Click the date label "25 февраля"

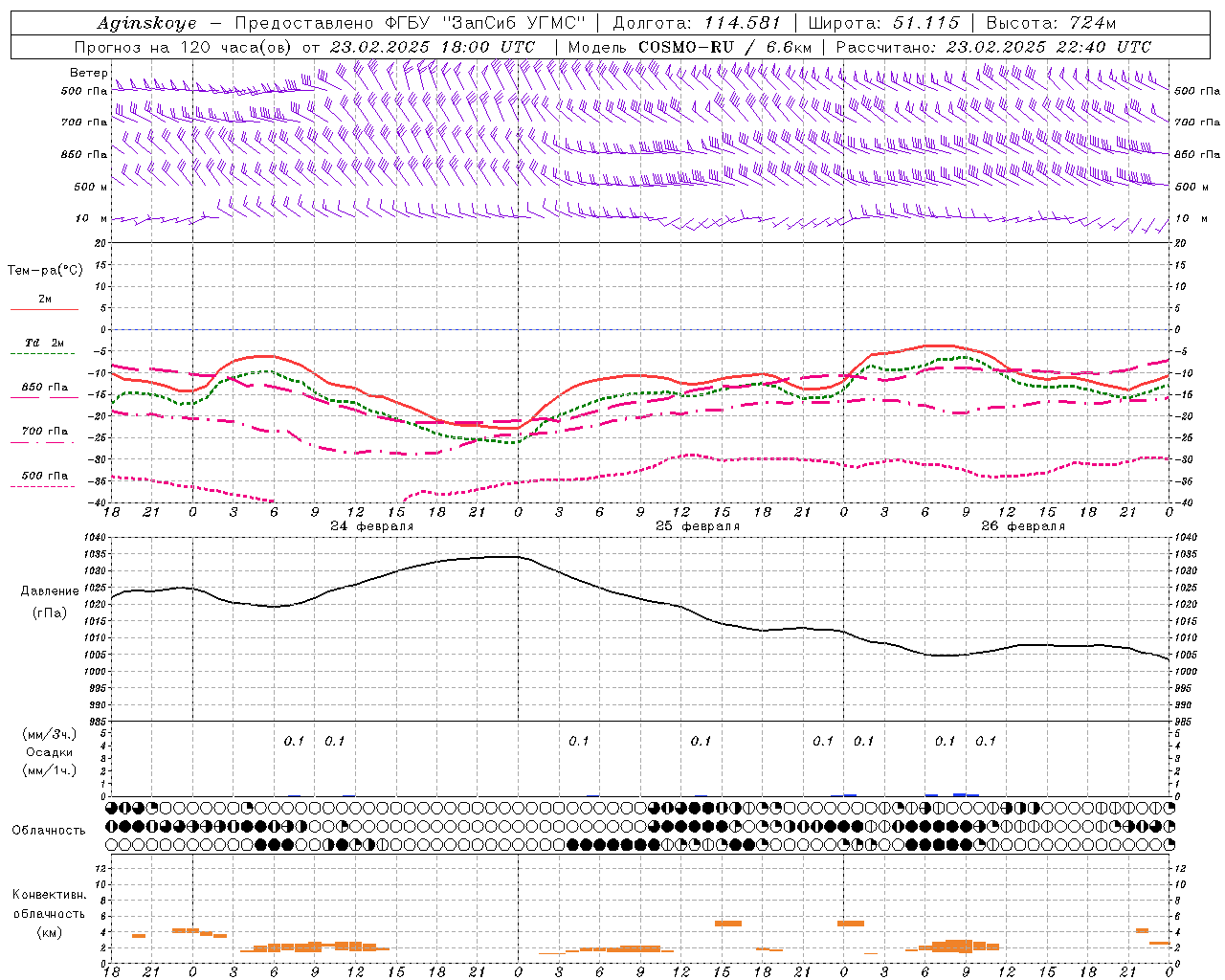pos(698,526)
